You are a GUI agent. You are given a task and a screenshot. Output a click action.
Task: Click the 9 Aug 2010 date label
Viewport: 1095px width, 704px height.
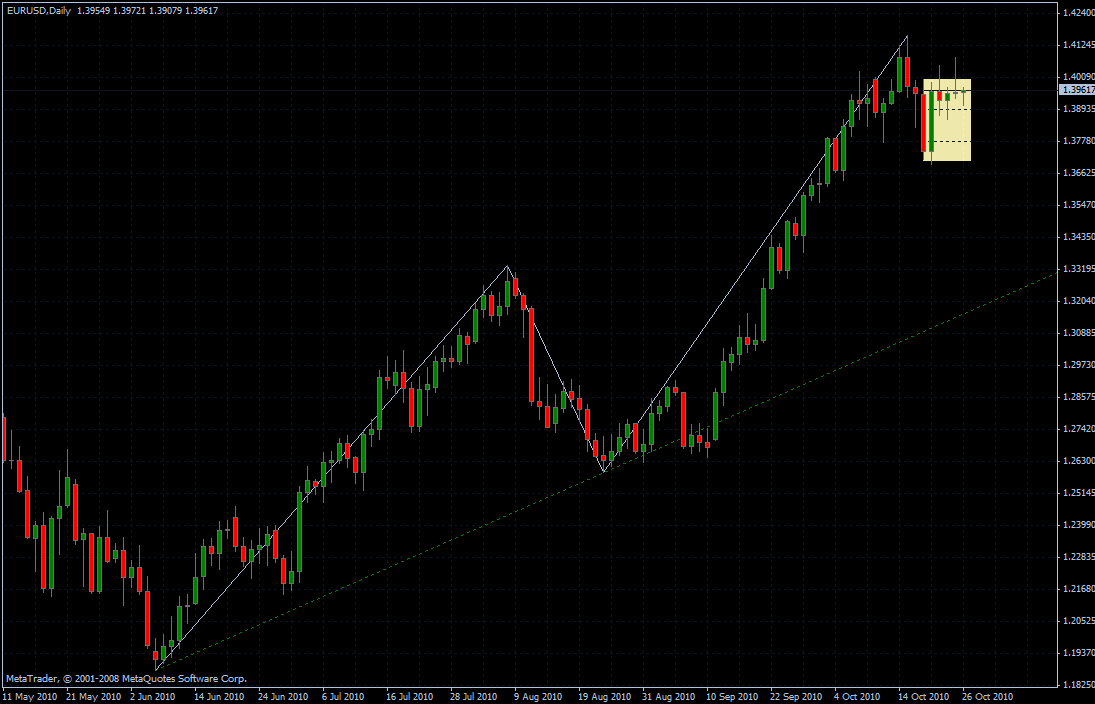coord(538,697)
